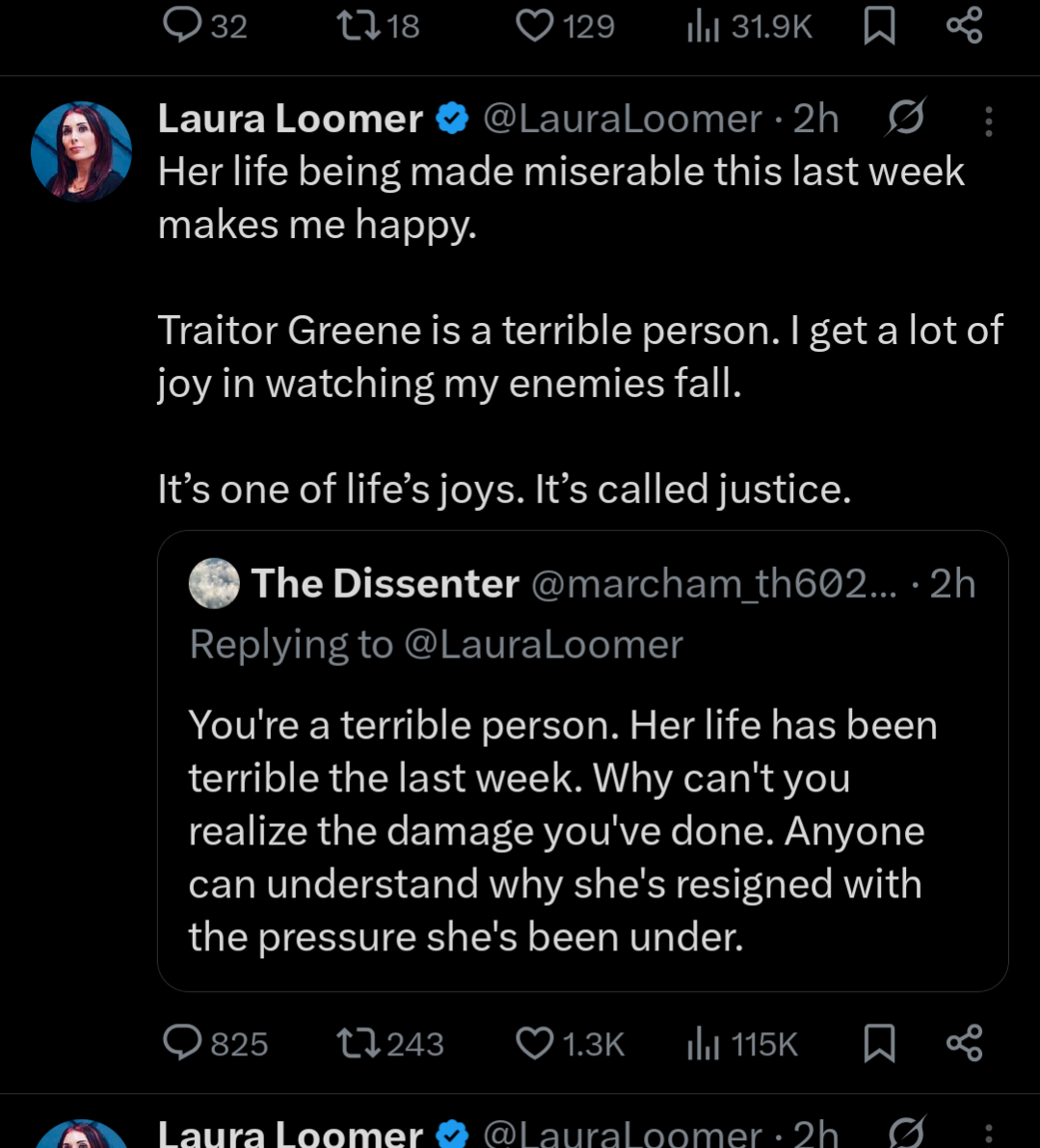Open the three-dot more menu on the tweet
Image resolution: width=1040 pixels, height=1148 pixels.
(x=988, y=120)
